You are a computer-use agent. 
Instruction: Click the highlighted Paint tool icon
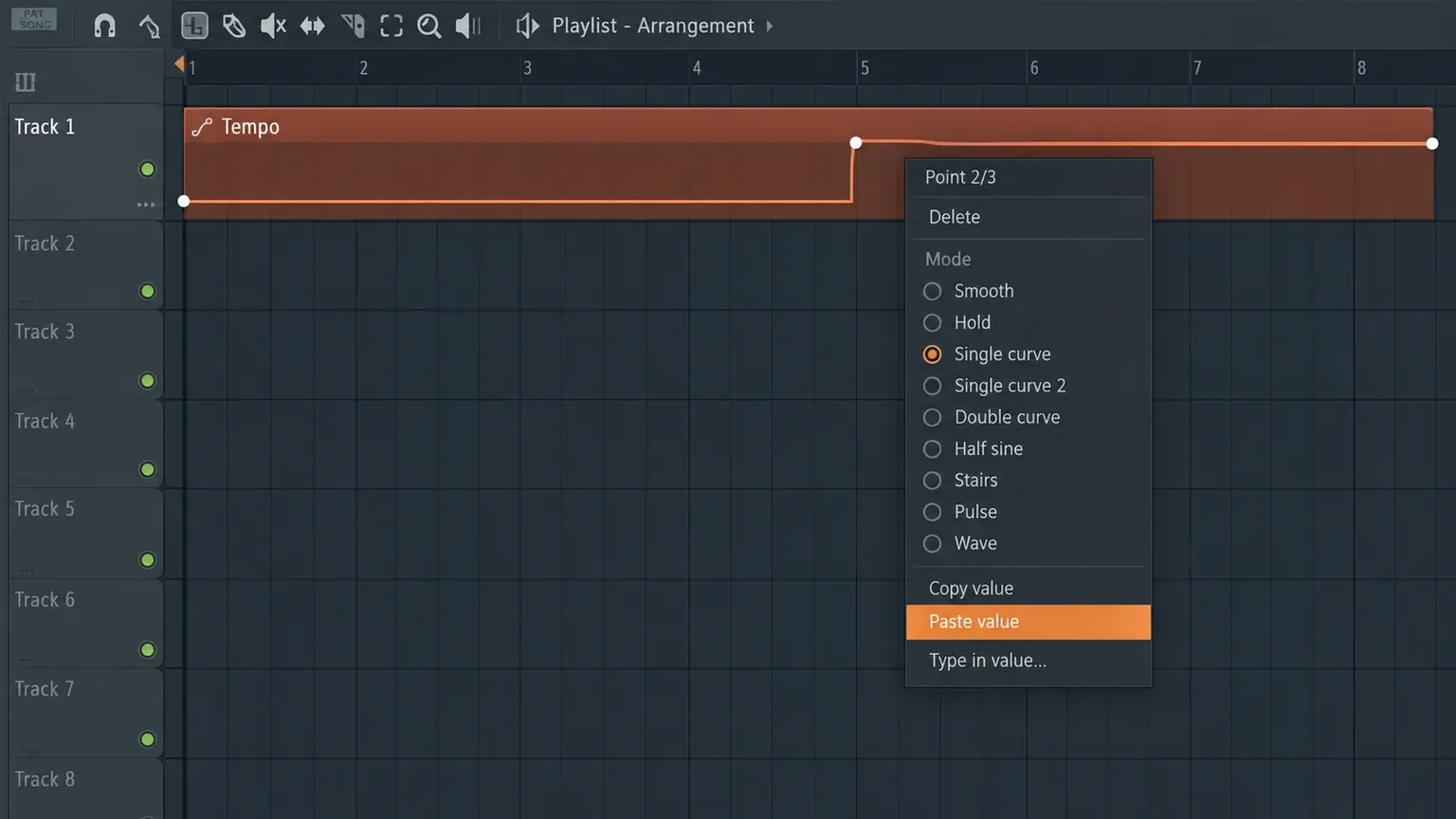pyautogui.click(x=194, y=26)
